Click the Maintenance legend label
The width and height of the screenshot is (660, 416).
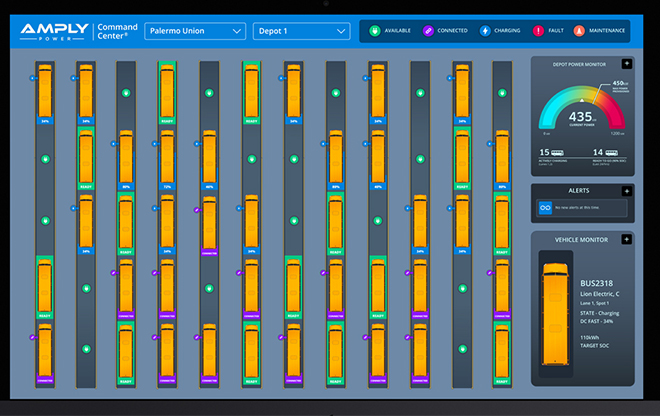606,31
